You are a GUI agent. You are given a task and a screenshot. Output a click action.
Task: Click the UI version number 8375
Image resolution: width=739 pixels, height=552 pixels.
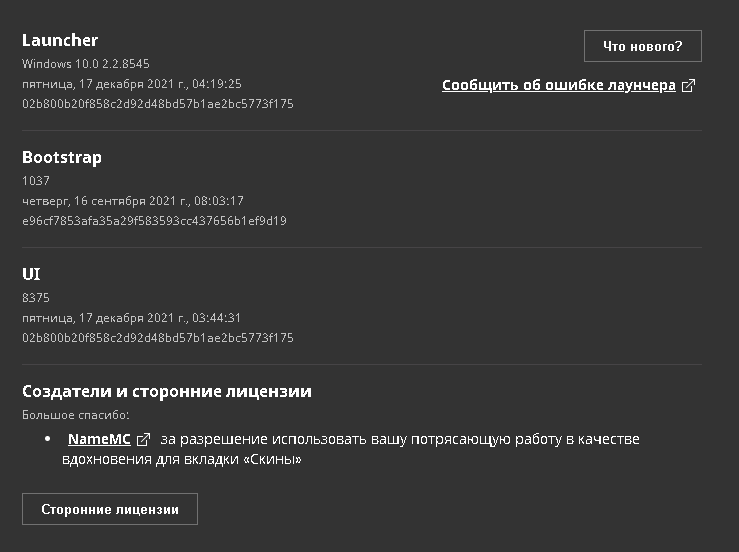(x=36, y=298)
